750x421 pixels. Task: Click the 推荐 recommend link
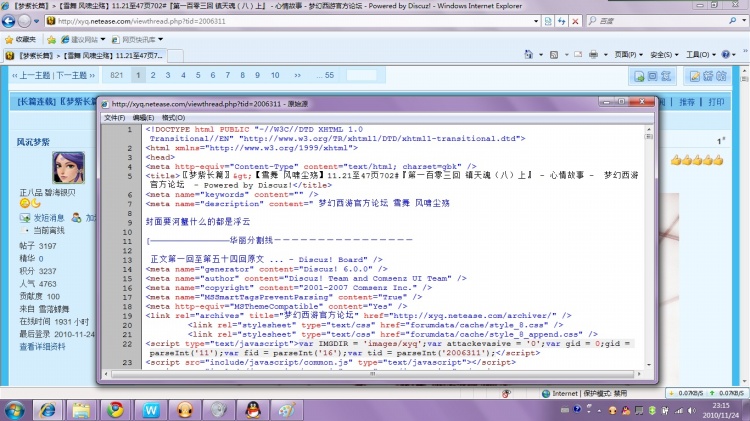tap(687, 102)
